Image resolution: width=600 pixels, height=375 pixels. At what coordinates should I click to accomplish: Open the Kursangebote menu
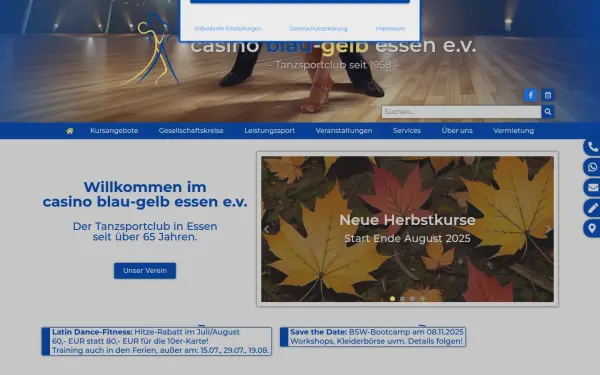114,131
